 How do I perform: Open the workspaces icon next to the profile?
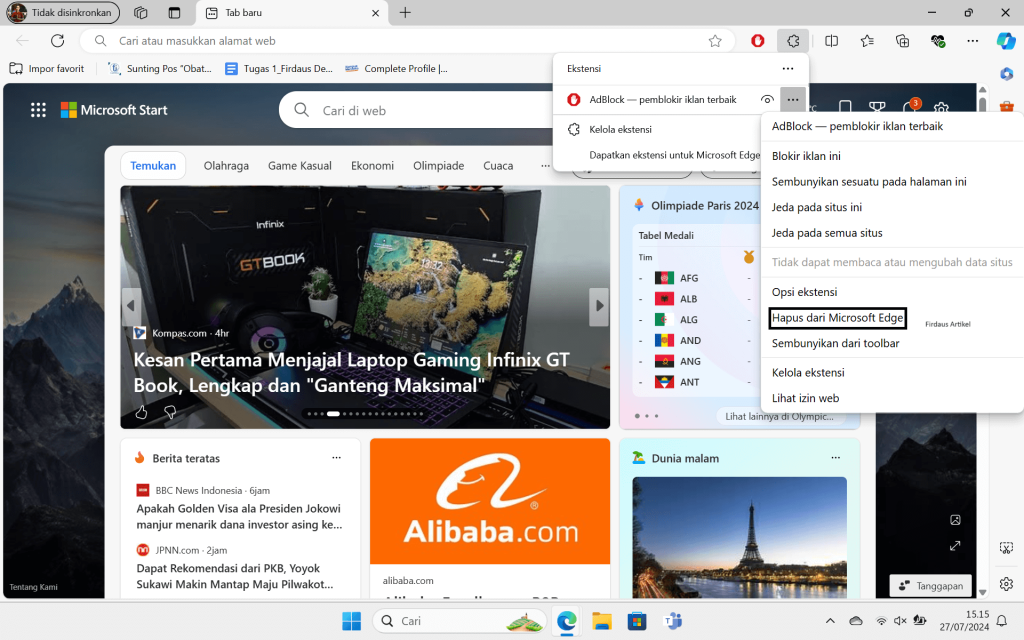point(140,12)
